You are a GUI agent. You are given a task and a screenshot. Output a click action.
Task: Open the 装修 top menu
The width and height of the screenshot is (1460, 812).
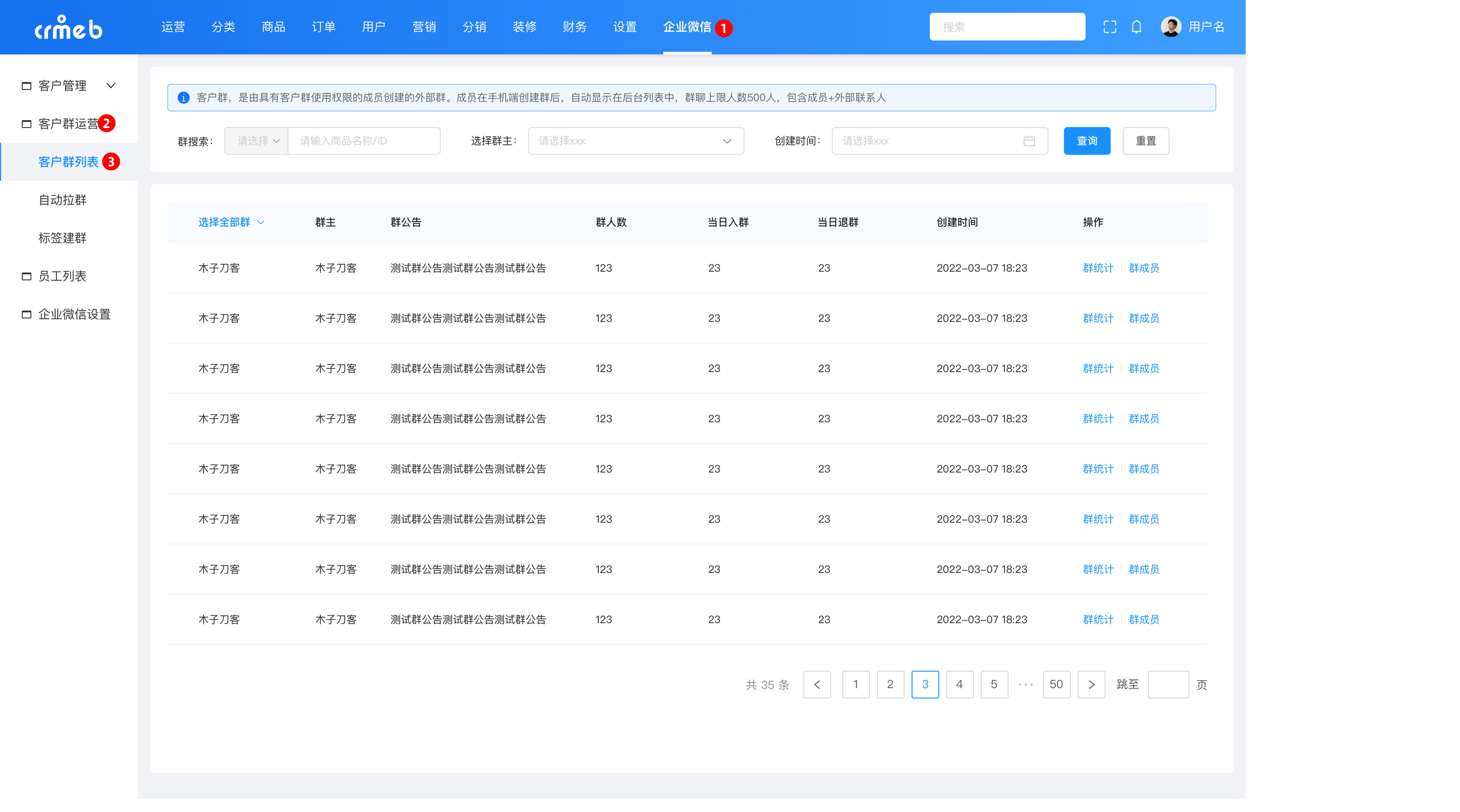524,27
